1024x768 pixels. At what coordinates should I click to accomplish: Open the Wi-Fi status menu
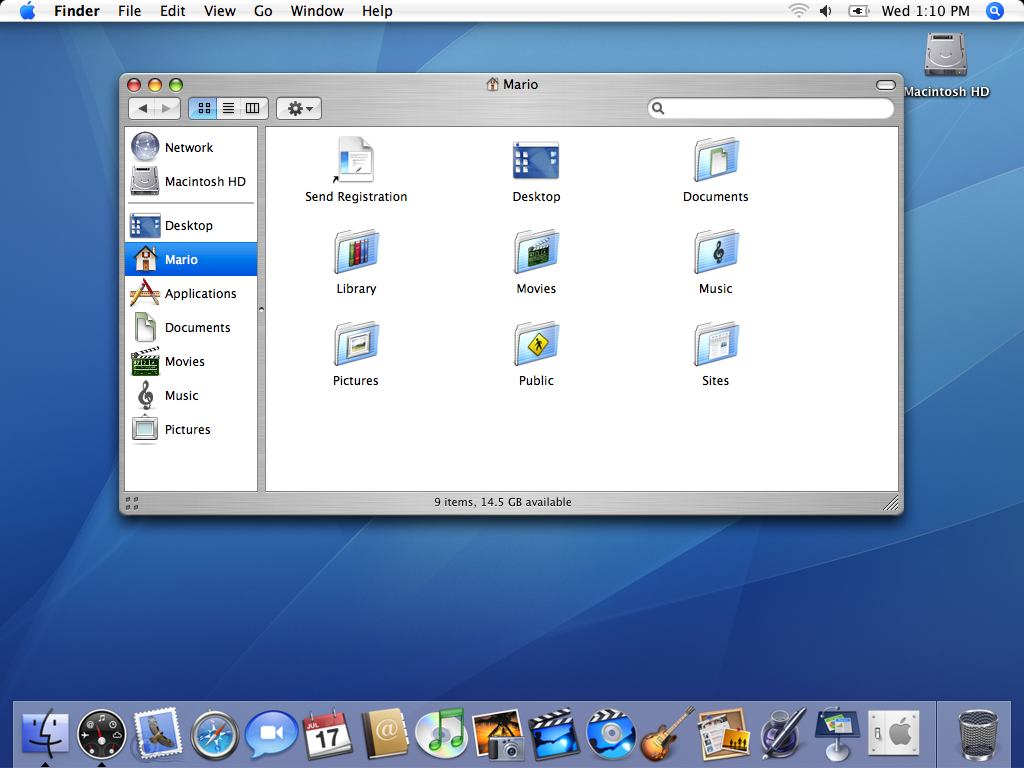pos(798,11)
